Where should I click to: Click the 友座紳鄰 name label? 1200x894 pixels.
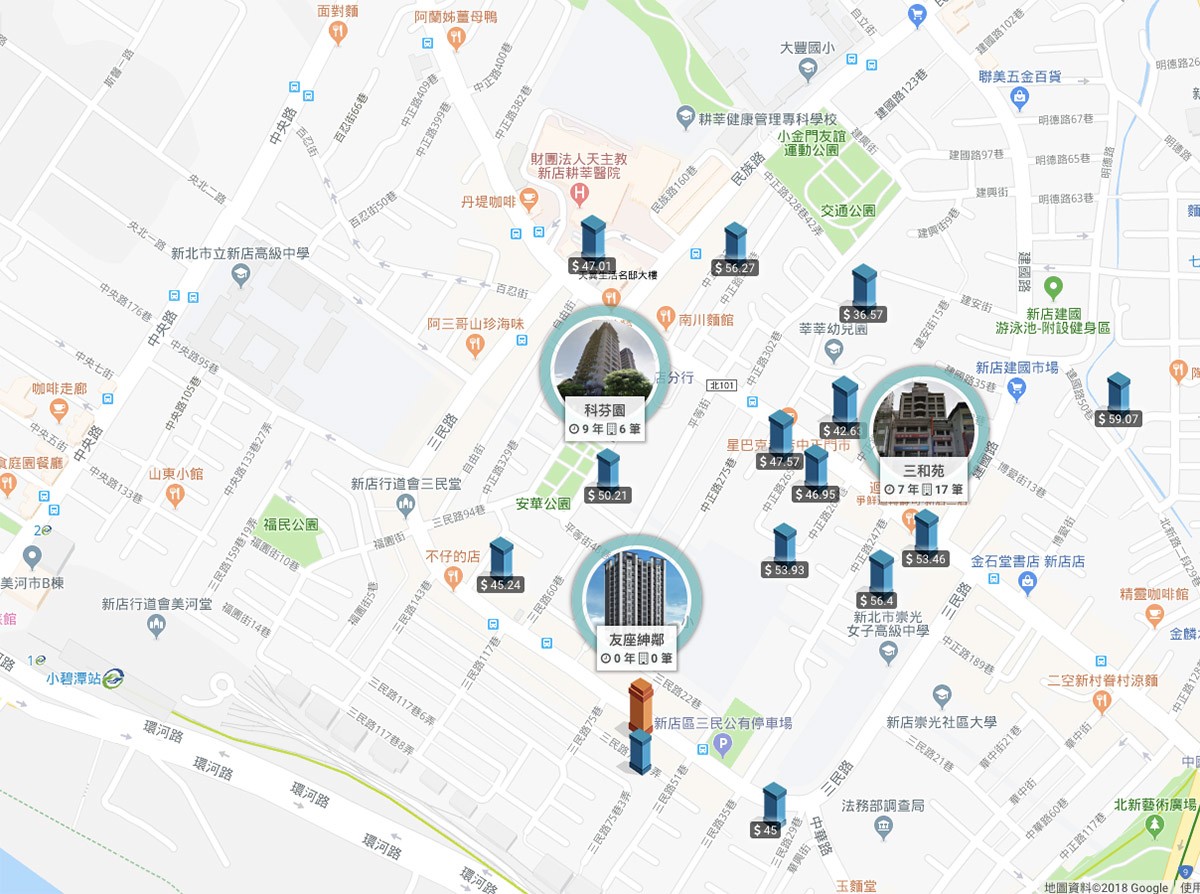click(x=637, y=638)
